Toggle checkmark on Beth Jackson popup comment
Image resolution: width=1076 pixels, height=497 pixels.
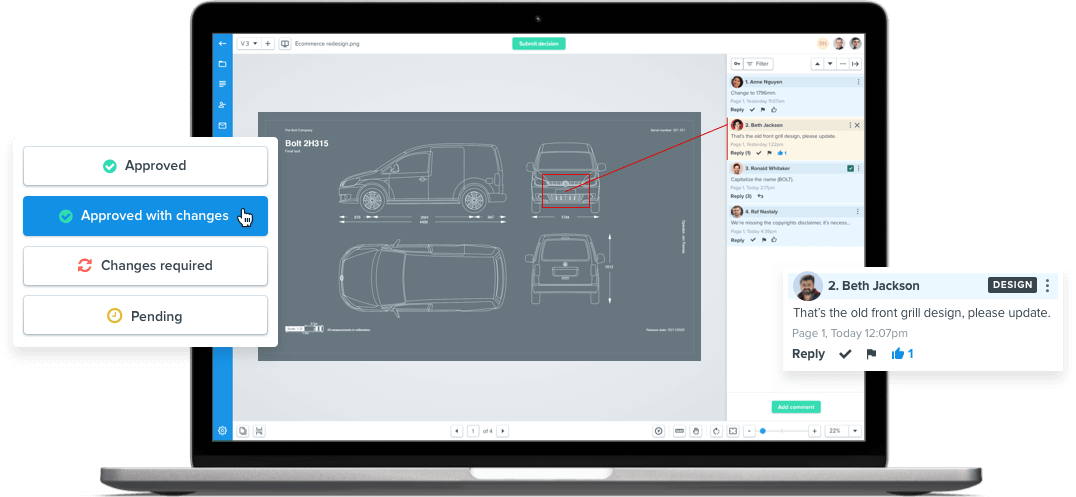pyautogui.click(x=845, y=354)
